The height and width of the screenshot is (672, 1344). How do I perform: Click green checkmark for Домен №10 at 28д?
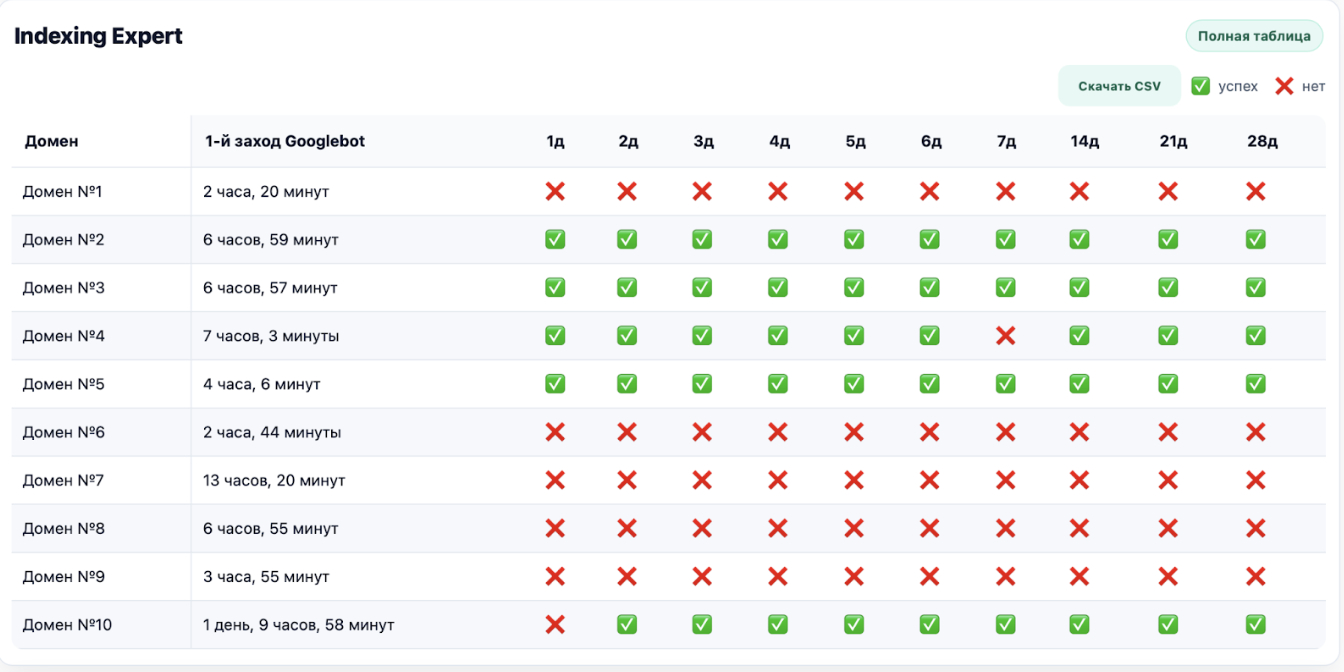(1256, 625)
